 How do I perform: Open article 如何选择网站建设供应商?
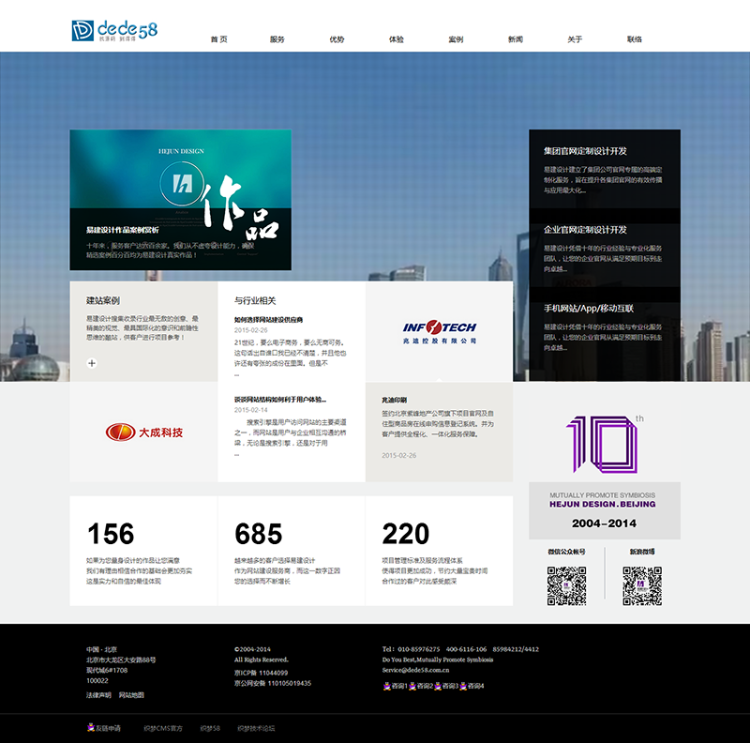click(268, 320)
